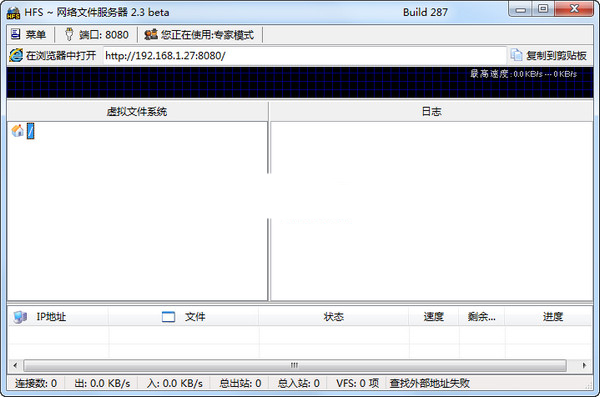Click the bandwidth speed graph
This screenshot has width=600, height=397.
coord(300,83)
